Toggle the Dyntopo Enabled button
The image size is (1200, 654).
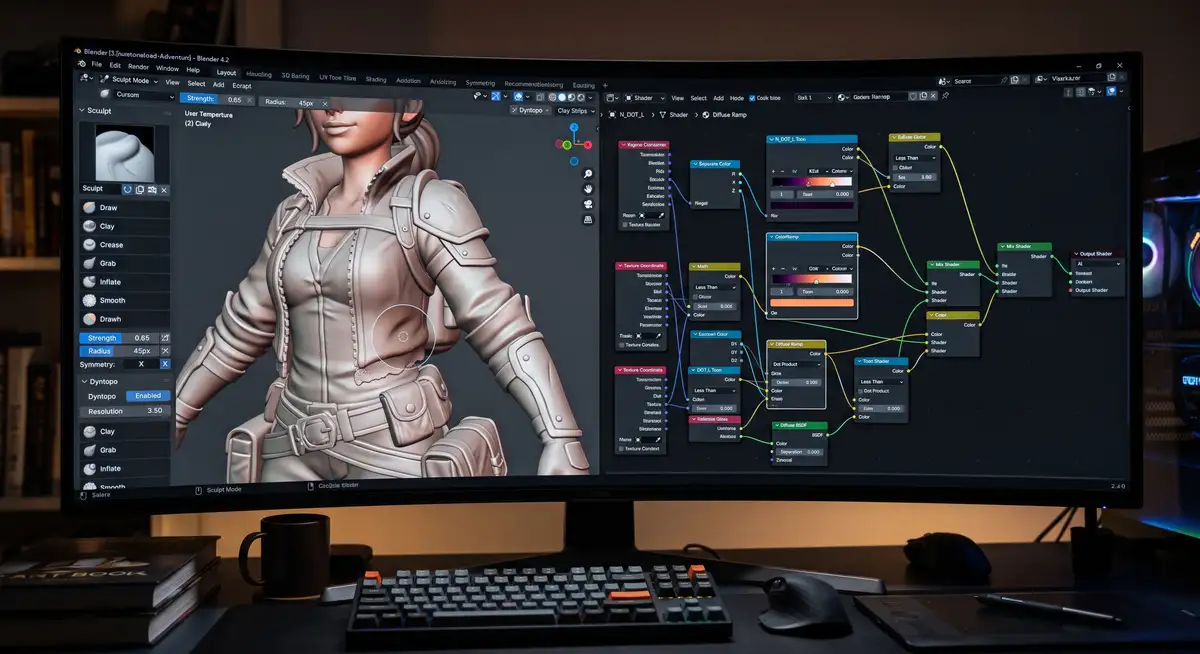(148, 396)
